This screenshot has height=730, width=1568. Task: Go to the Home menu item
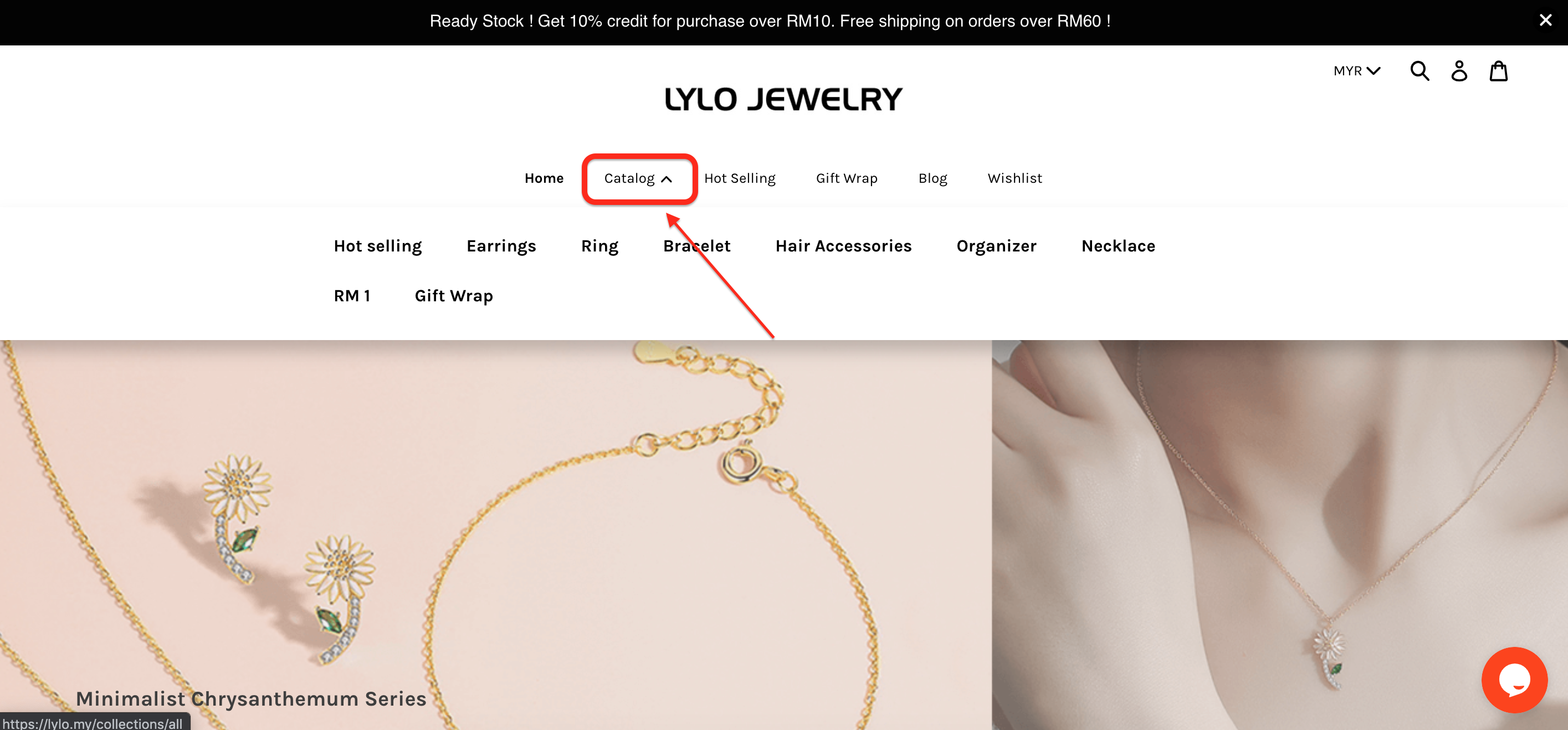coord(544,178)
